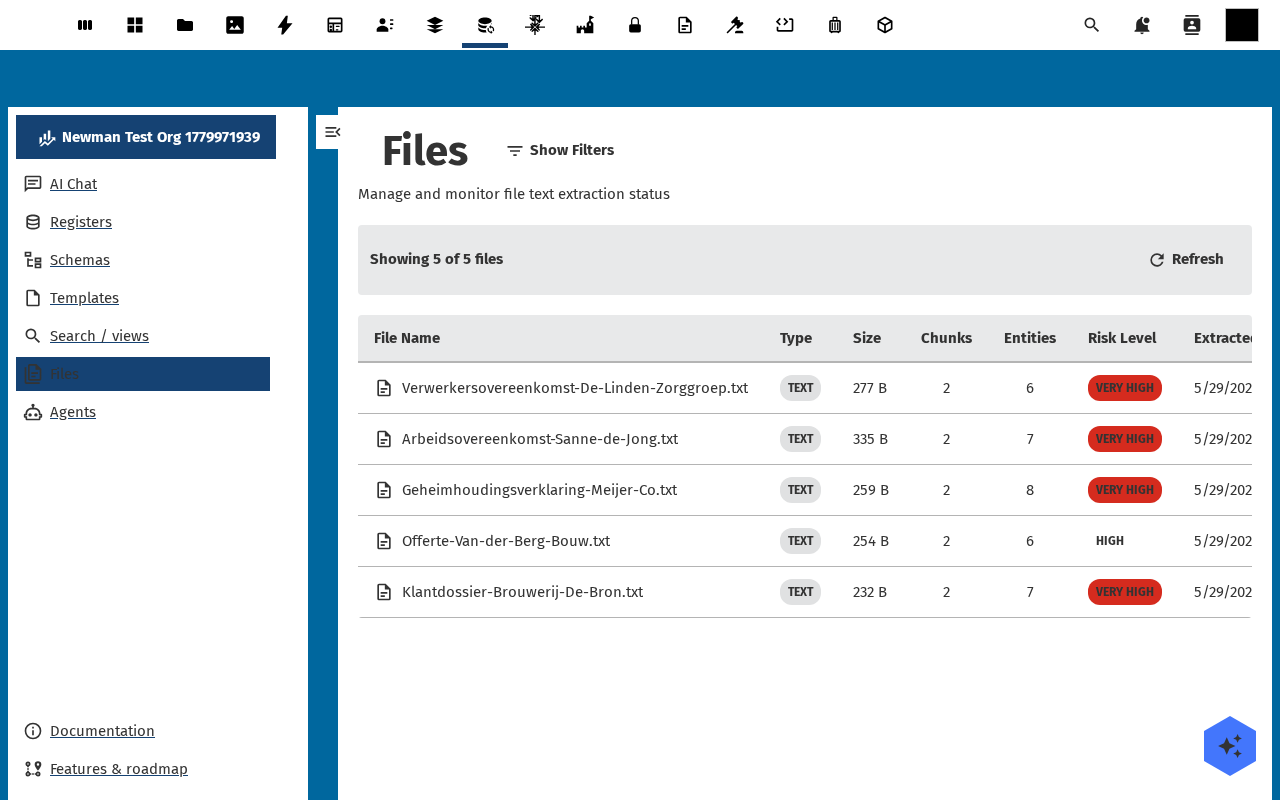Open the code brackets icon in the top bar
This screenshot has height=800, width=1280.
785,25
